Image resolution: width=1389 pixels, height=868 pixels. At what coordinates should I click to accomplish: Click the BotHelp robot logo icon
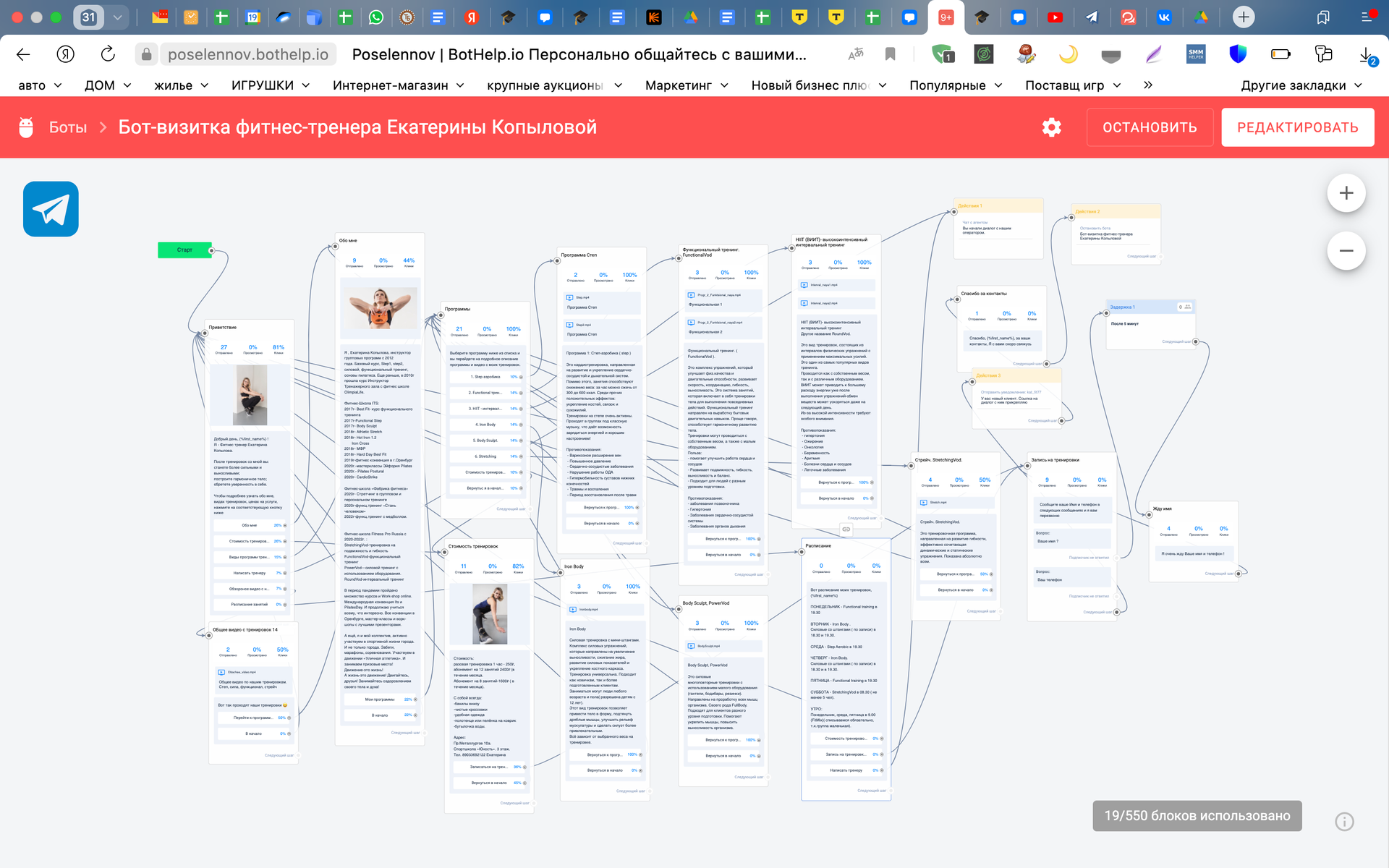pos(27,127)
